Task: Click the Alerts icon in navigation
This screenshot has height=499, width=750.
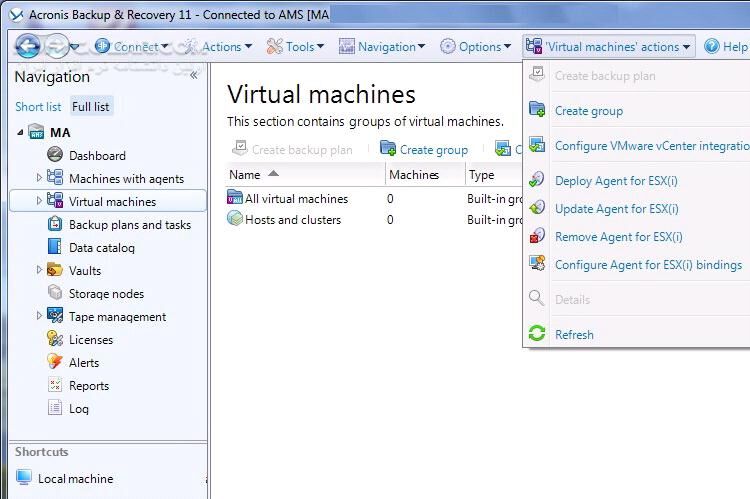Action: tap(55, 362)
